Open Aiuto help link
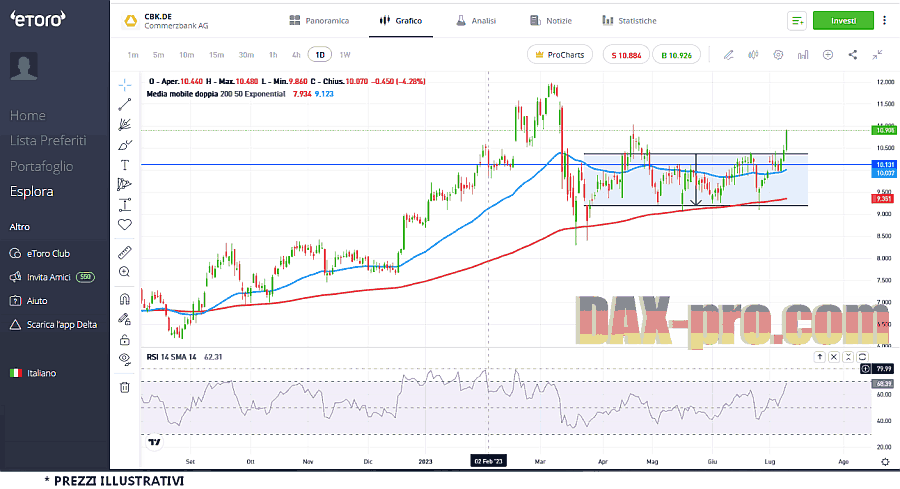Image resolution: width=900 pixels, height=489 pixels. (x=29, y=301)
